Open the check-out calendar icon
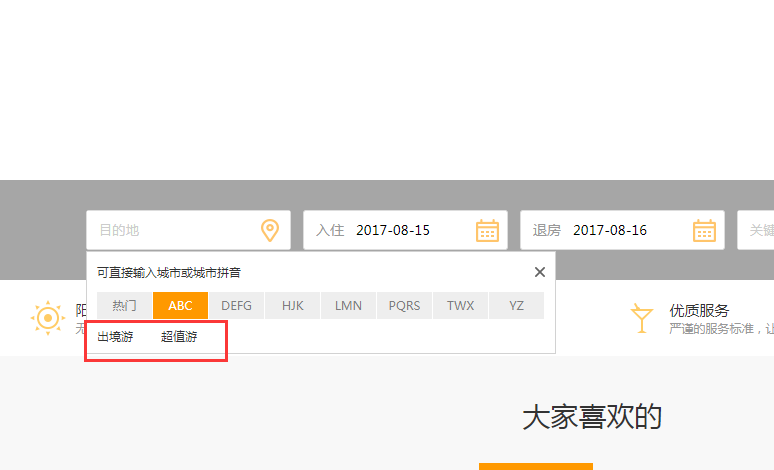Image resolution: width=774 pixels, height=470 pixels. point(704,230)
